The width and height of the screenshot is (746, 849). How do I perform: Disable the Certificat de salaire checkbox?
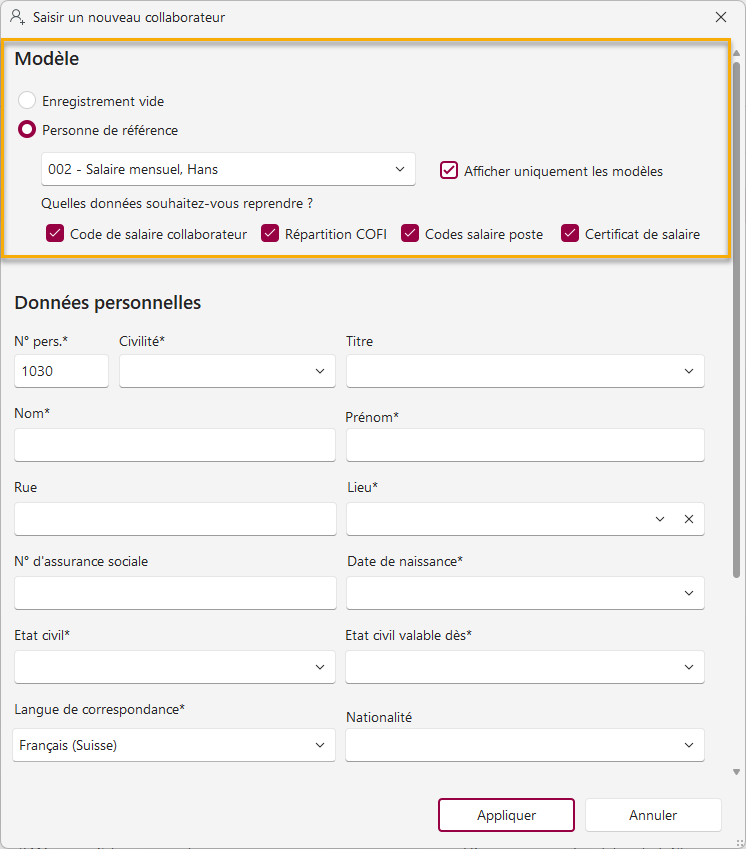click(570, 234)
